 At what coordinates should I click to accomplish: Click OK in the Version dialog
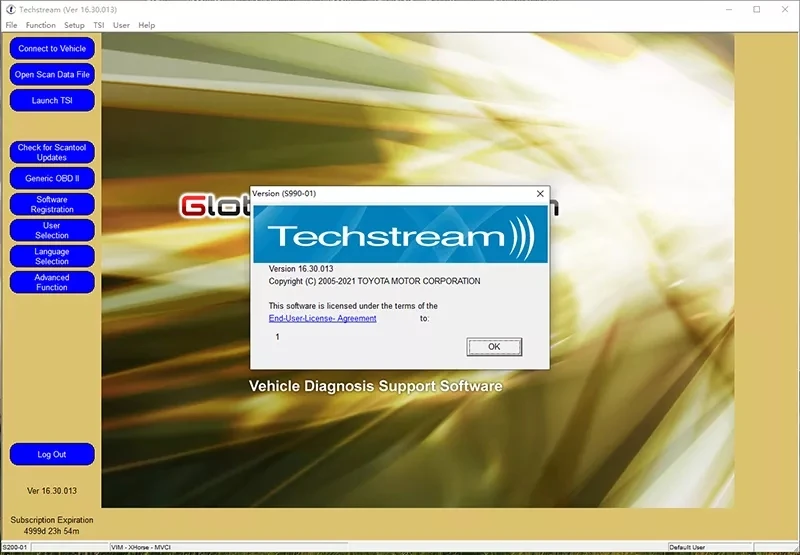[494, 347]
